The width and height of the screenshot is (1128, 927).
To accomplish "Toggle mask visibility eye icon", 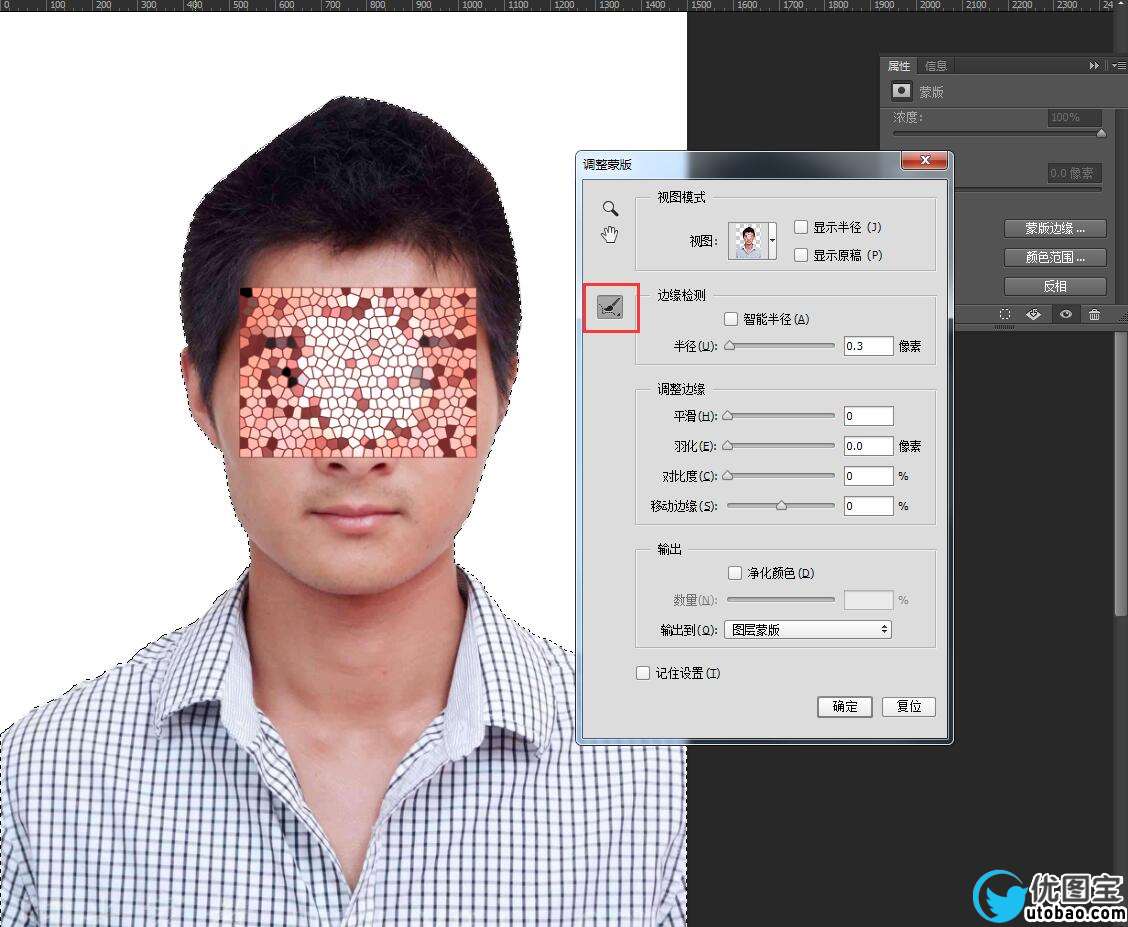I will pos(1065,314).
